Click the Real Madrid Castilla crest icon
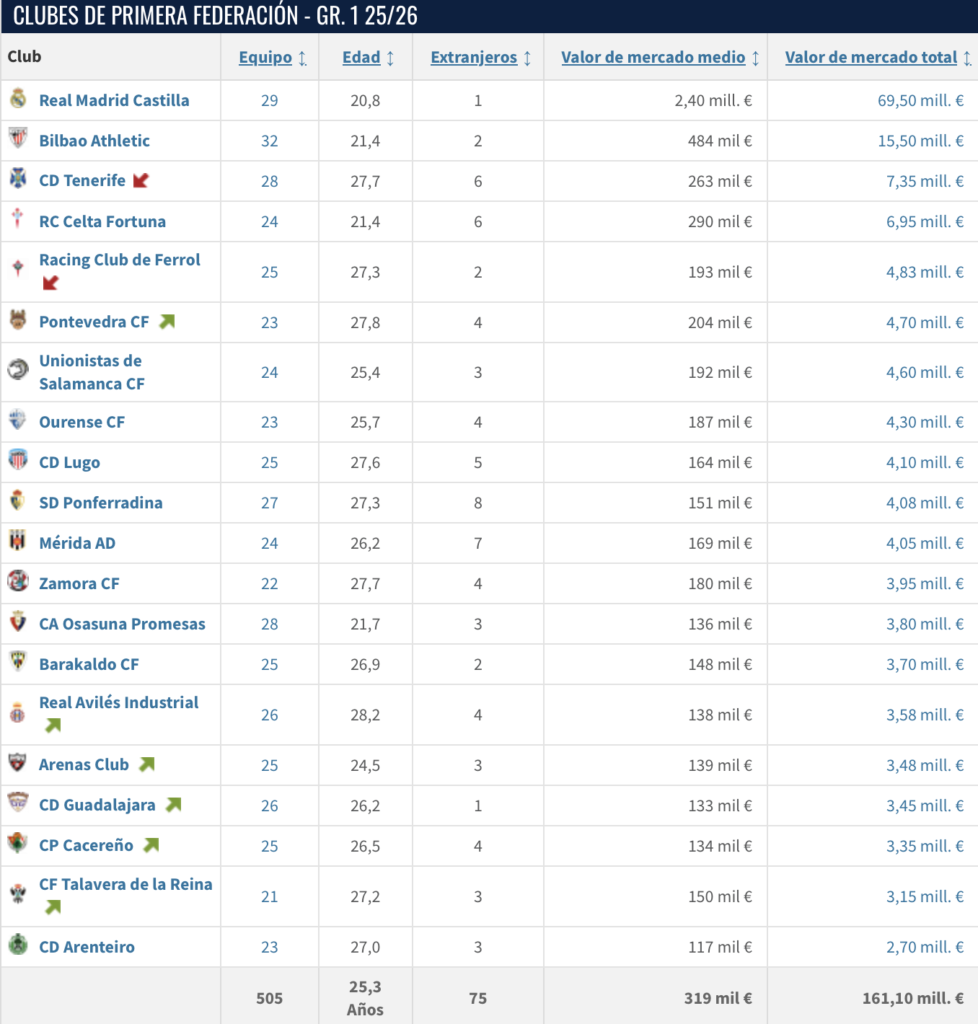This screenshot has height=1024, width=978. [x=18, y=99]
